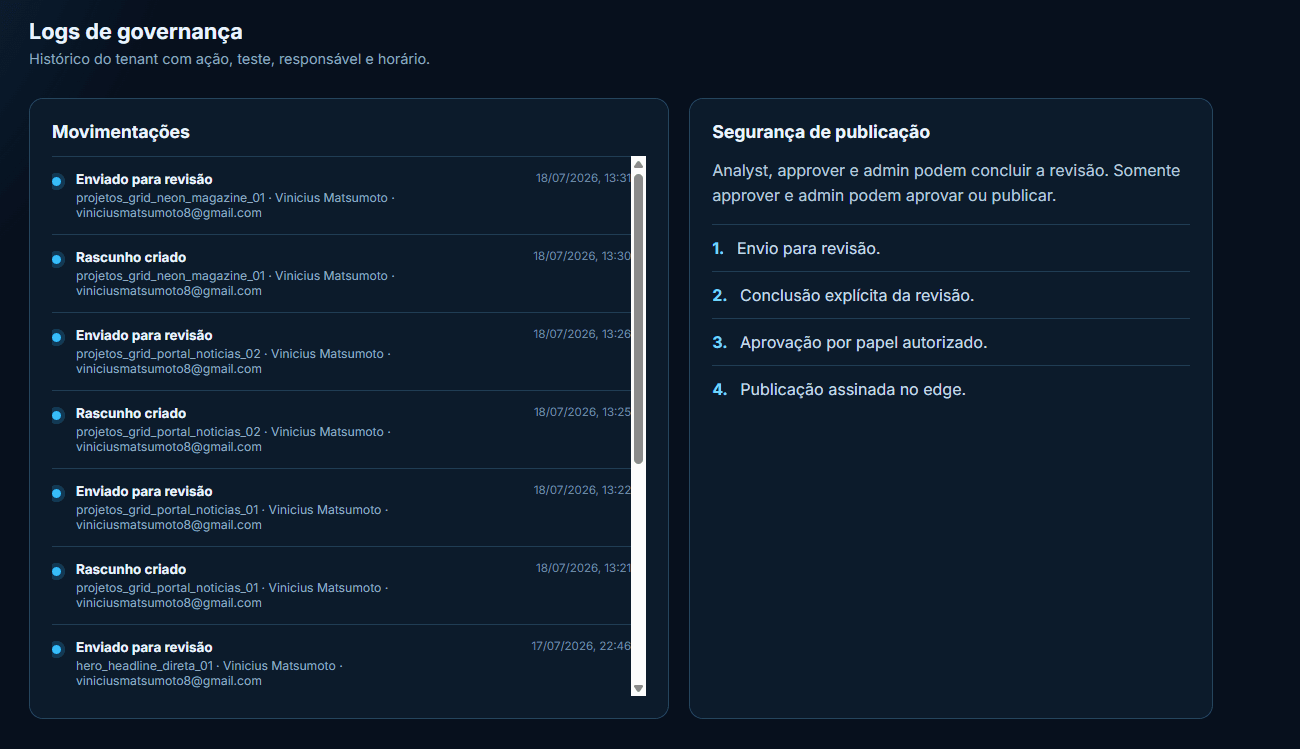Click the 18/07/2026, 13:22 timestamp
Screen dimensions: 1300x749
[582, 490]
